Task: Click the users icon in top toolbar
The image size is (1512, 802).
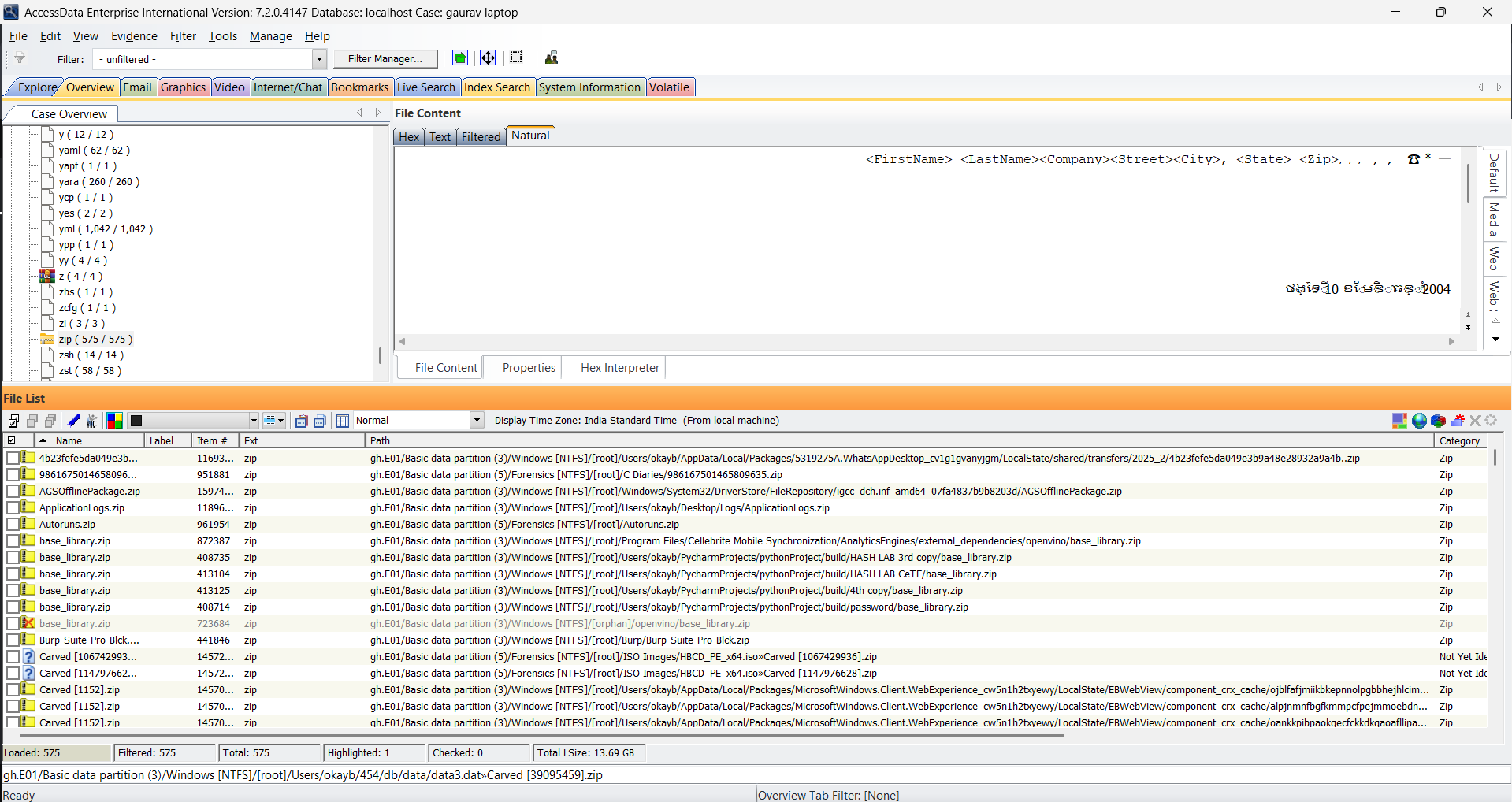Action: click(x=552, y=58)
